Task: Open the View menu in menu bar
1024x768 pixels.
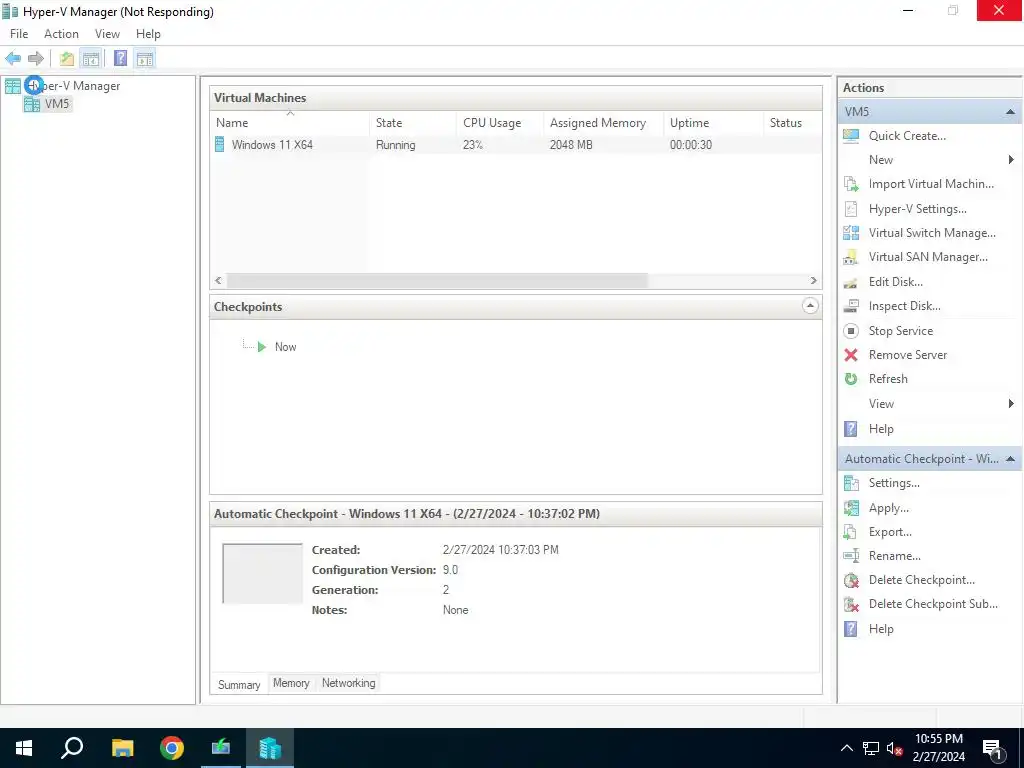Action: coord(107,34)
